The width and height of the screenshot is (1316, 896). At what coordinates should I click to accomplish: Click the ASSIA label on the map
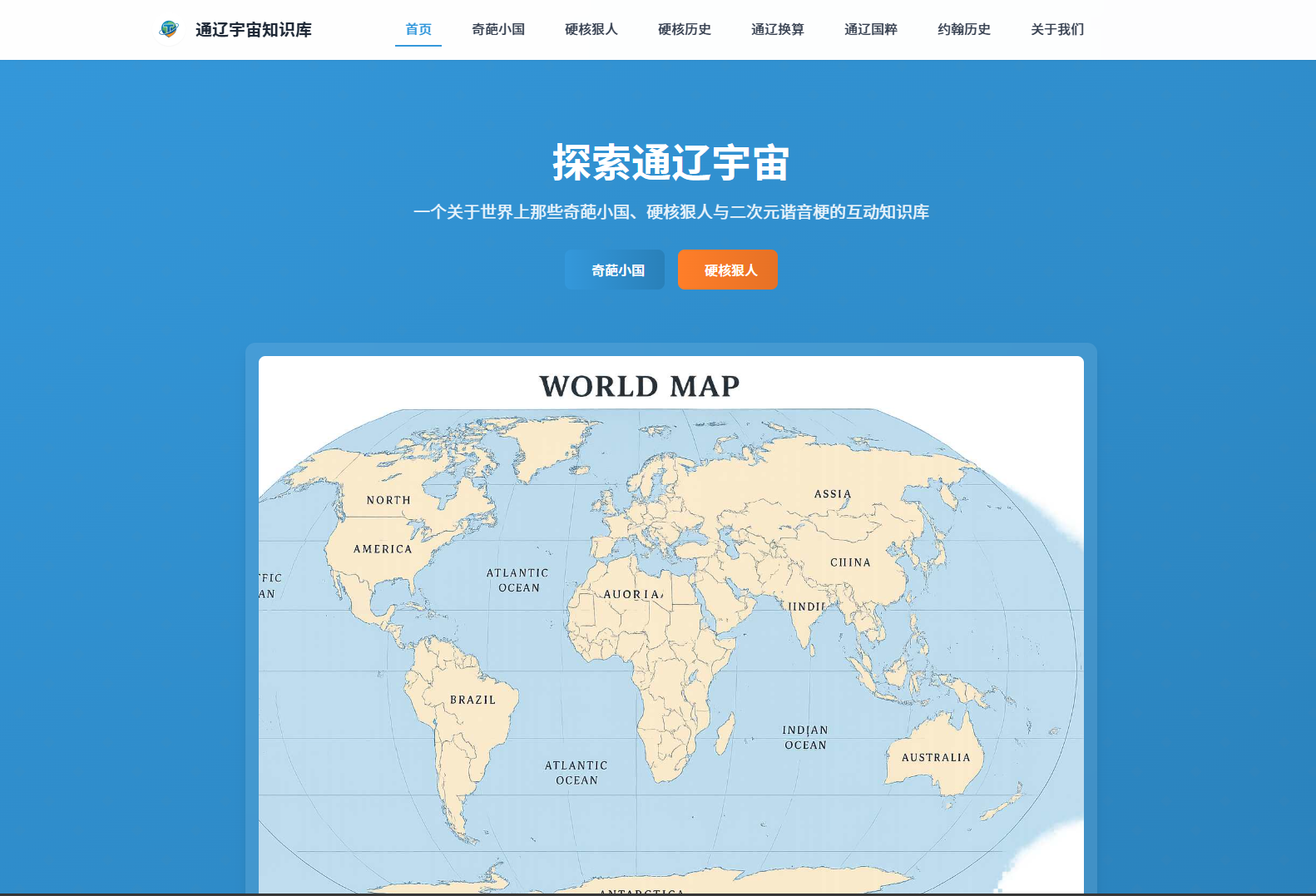[833, 493]
